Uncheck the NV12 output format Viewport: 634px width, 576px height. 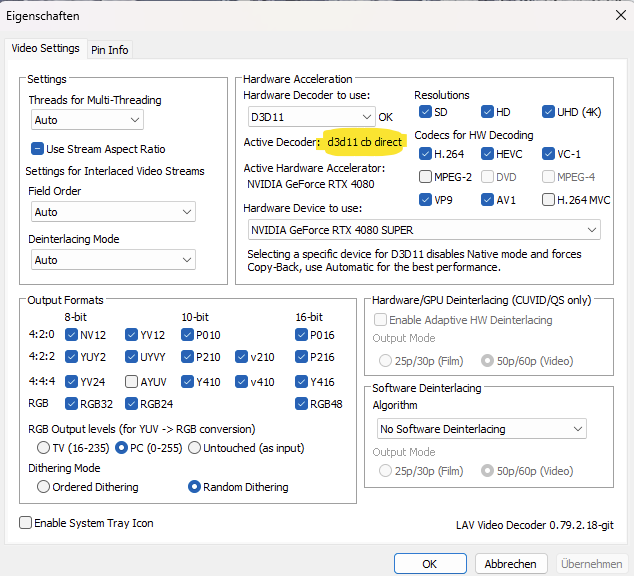click(x=71, y=335)
